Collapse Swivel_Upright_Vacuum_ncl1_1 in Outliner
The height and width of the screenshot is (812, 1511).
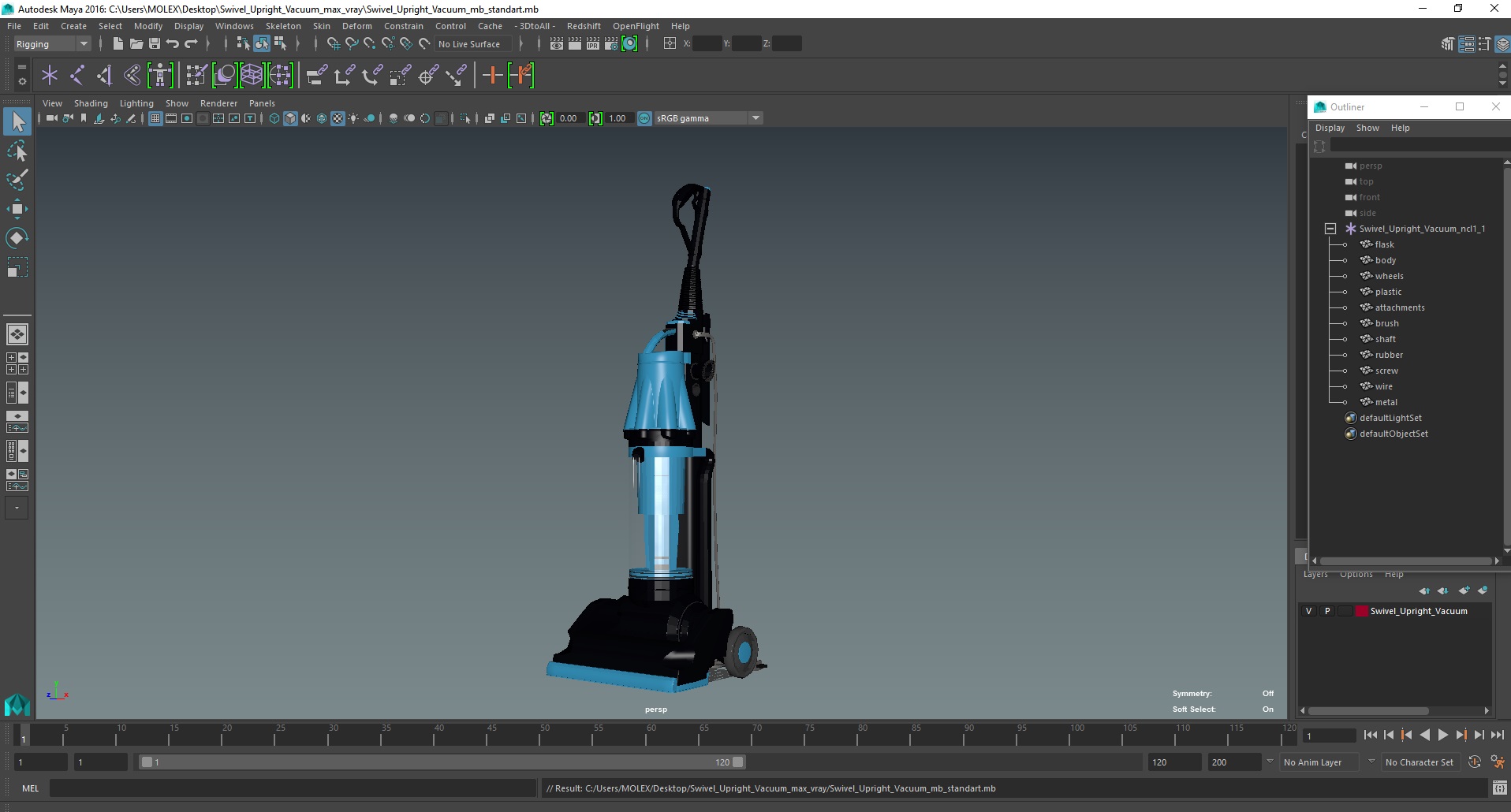click(1330, 229)
